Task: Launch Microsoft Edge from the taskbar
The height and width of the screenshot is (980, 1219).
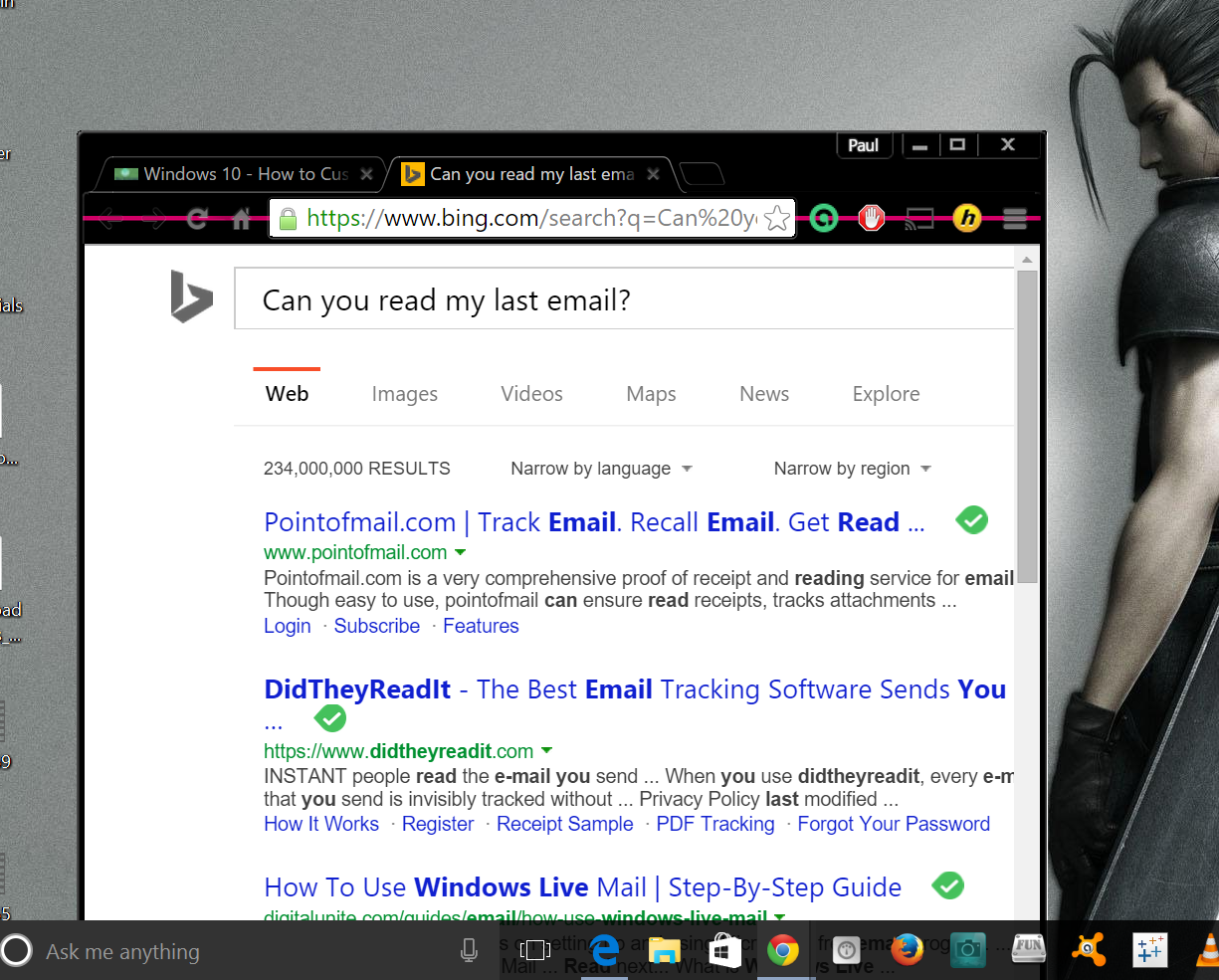Action: coord(604,951)
